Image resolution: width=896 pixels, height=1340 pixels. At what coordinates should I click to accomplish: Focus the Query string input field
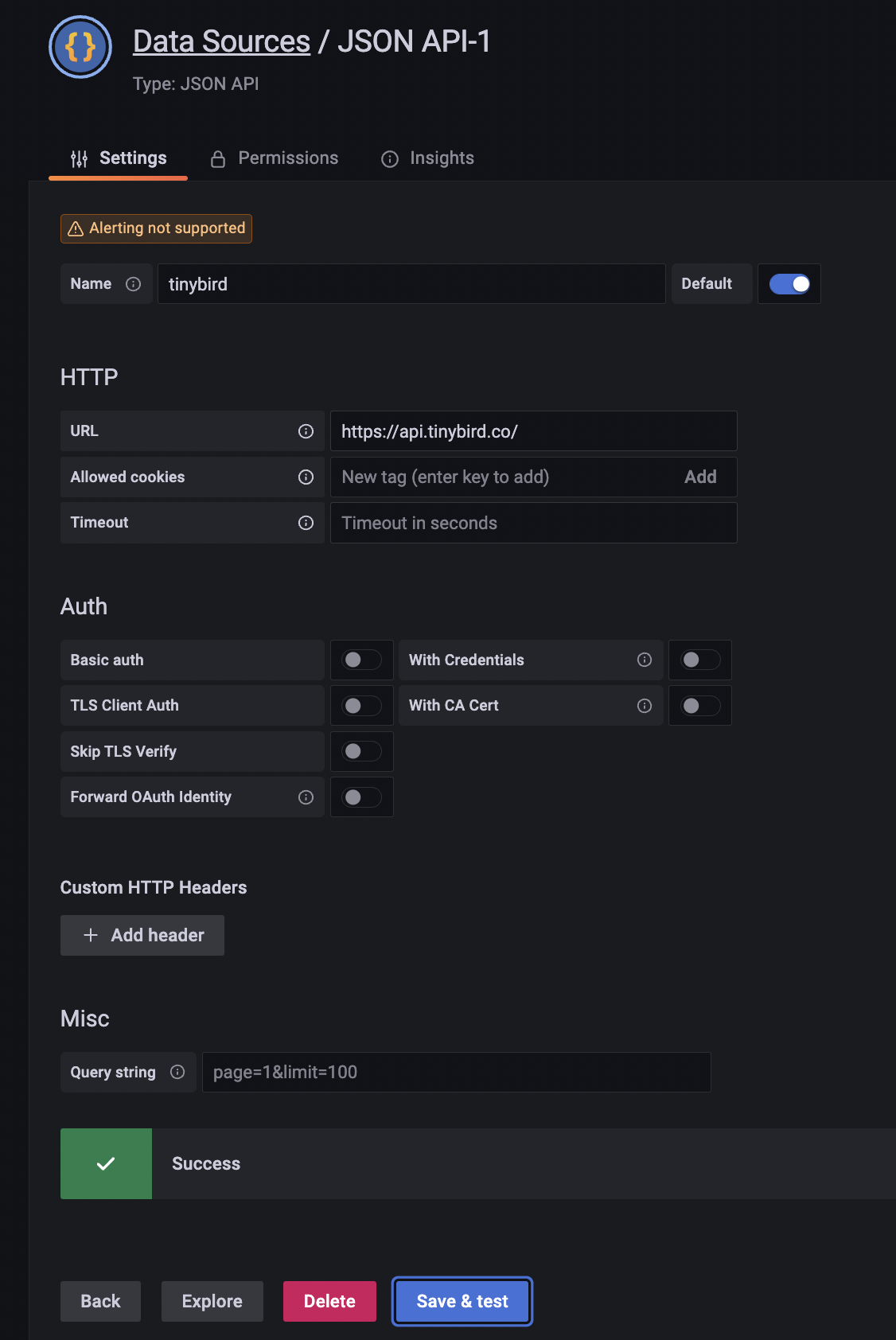coord(457,1072)
